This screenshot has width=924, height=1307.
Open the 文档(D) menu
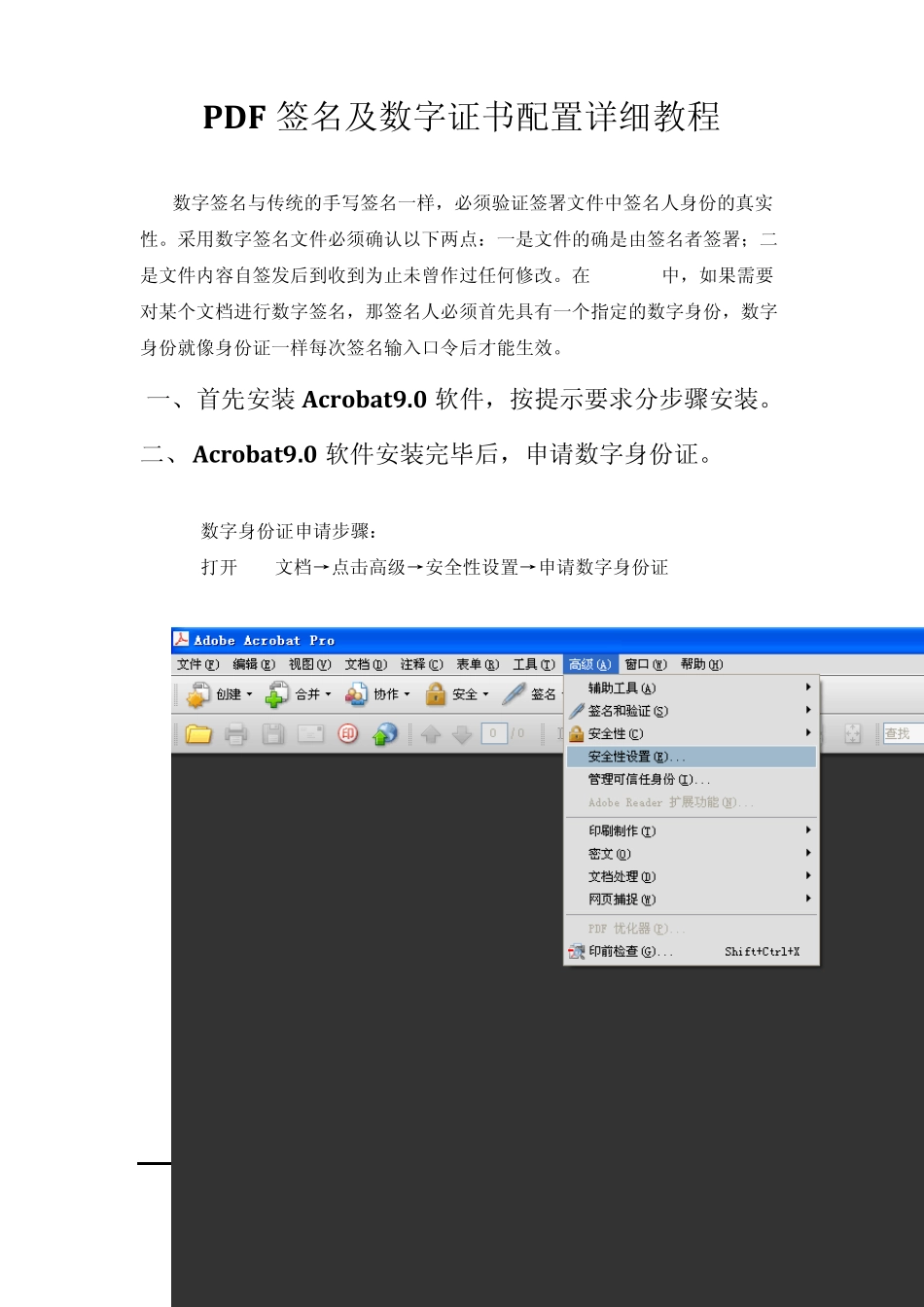(366, 664)
